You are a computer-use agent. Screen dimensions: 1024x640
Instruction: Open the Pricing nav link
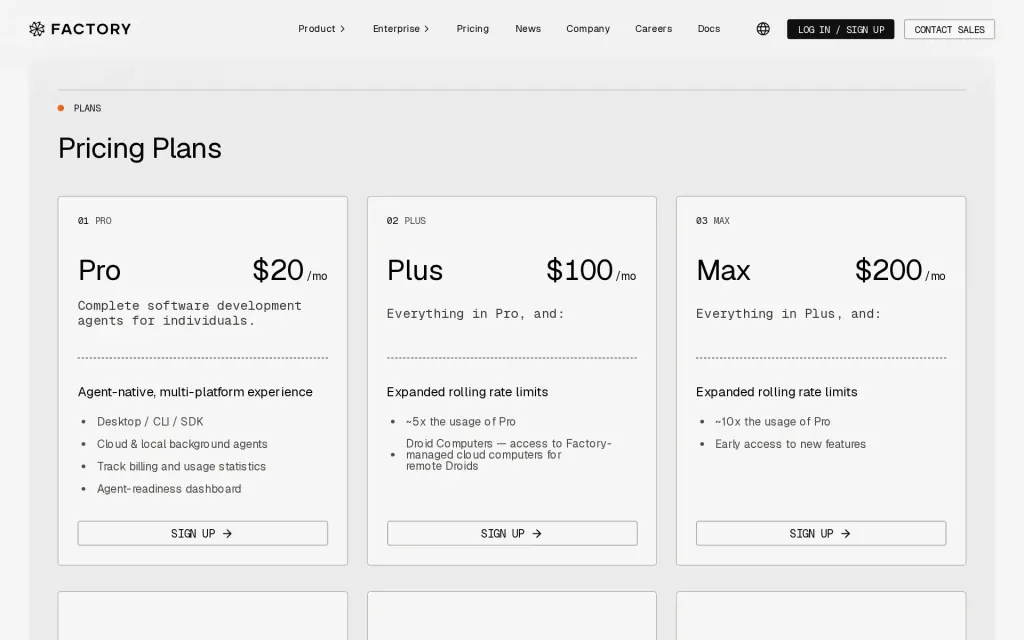click(473, 29)
